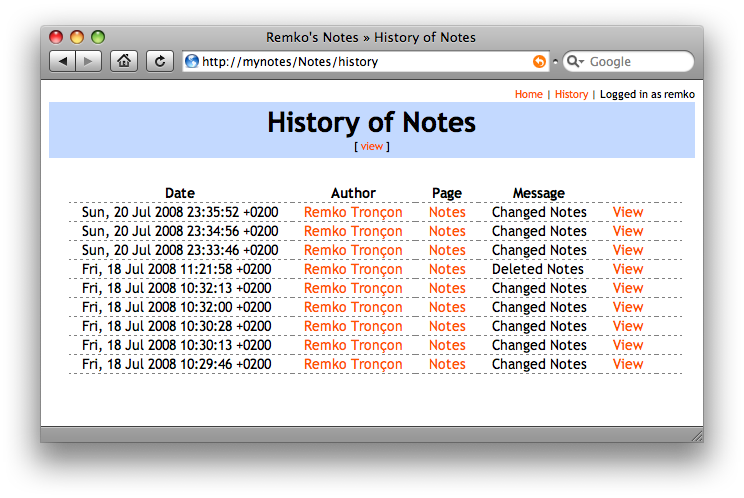View the oldest revision from 10:29:46
This screenshot has width=744, height=498.
627,364
